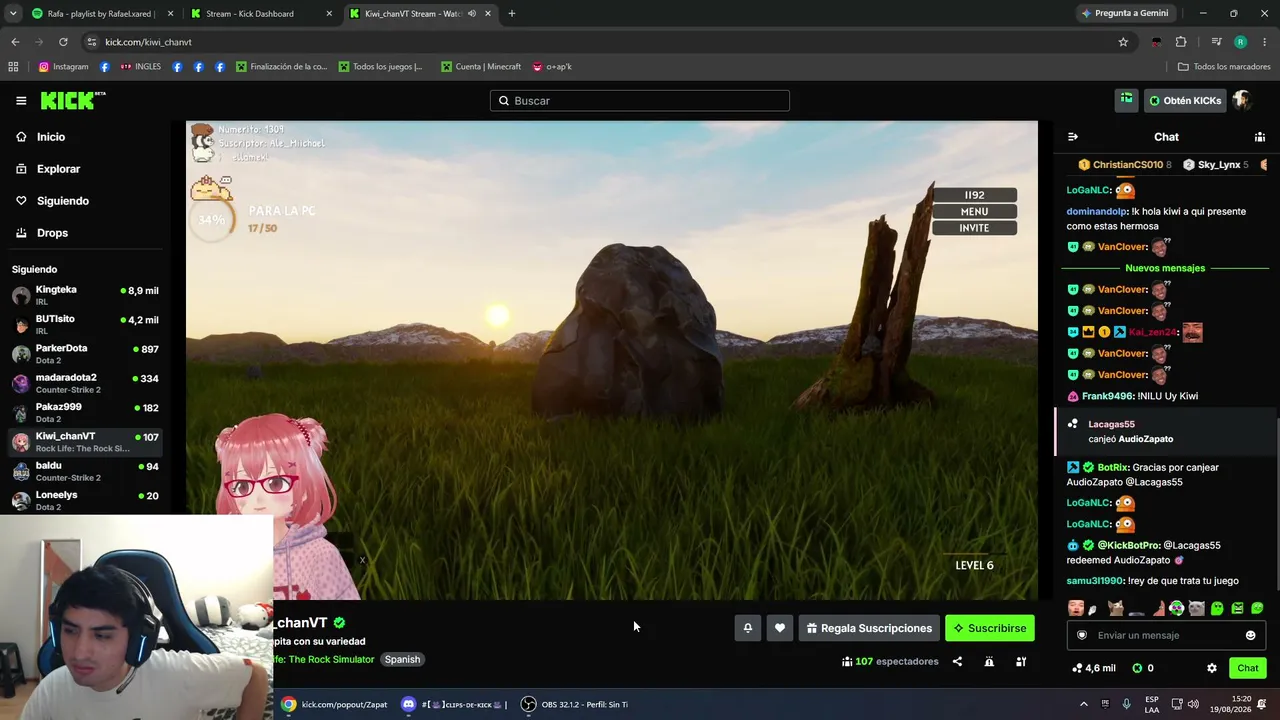Open the Instagram bookmark
1280x720 pixels.
[x=63, y=67]
